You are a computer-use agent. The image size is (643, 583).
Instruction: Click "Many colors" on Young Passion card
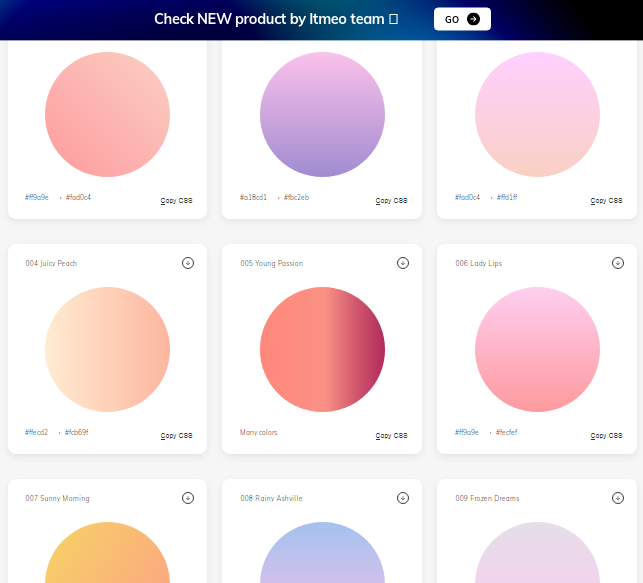tap(259, 433)
